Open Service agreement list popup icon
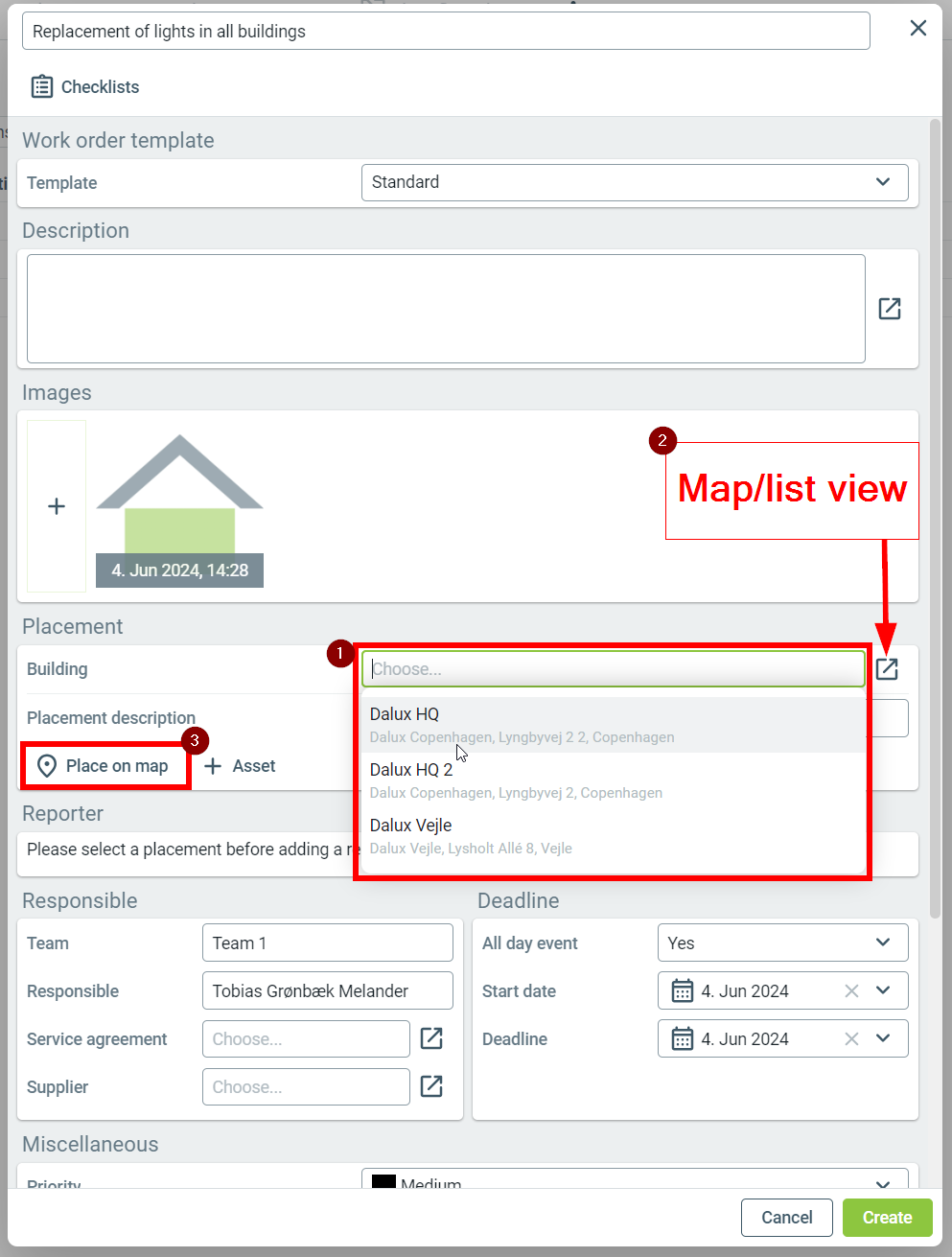The width and height of the screenshot is (952, 1257). [x=431, y=1038]
